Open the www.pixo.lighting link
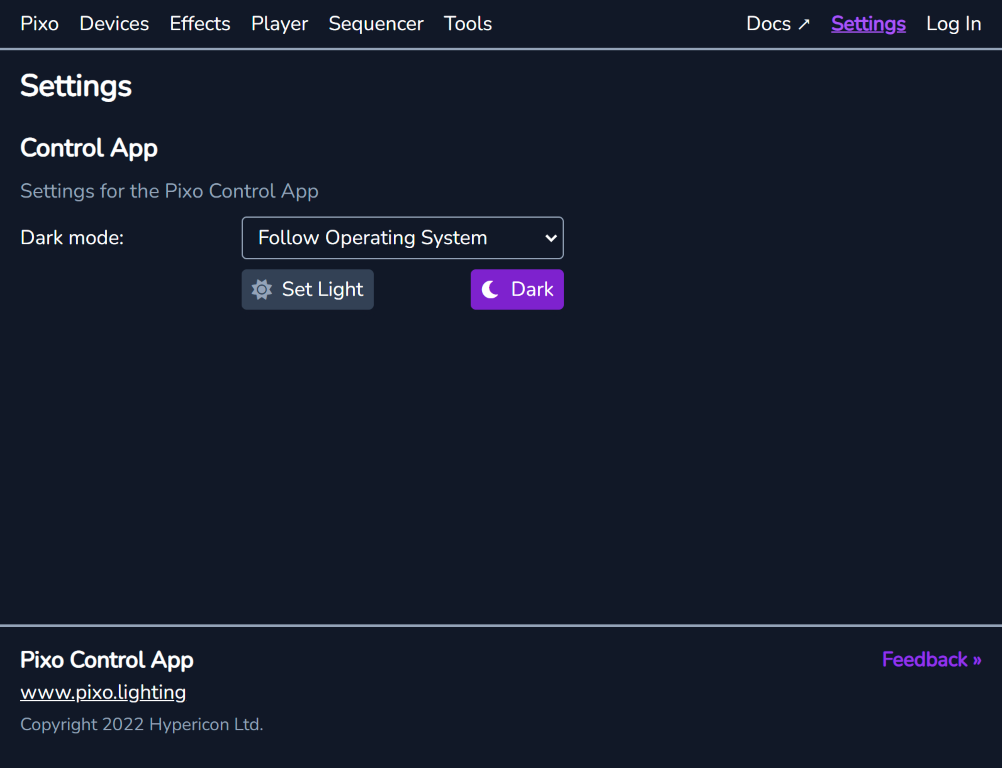The image size is (1002, 768). (x=103, y=692)
